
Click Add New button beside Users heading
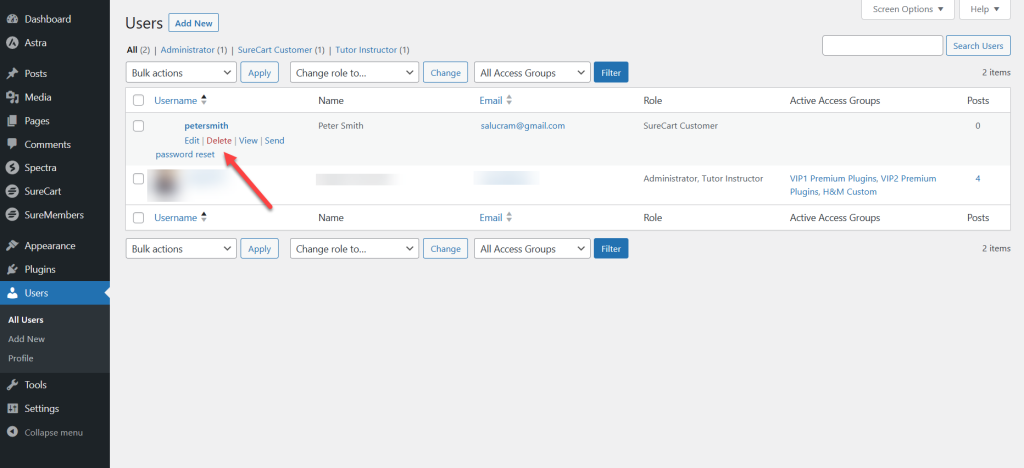193,23
